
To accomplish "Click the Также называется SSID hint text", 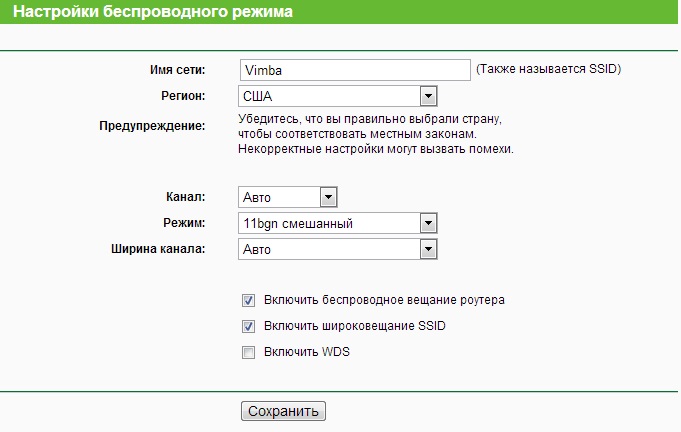I will (549, 69).
